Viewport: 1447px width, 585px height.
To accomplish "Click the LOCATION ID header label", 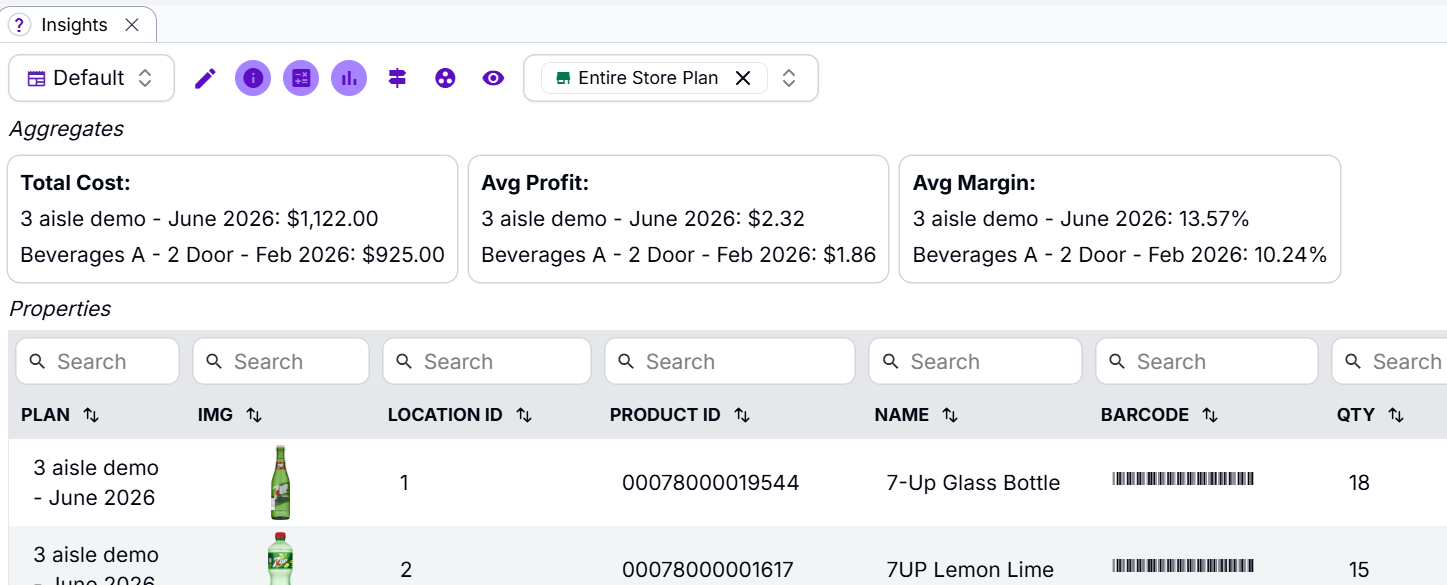I will pos(445,415).
